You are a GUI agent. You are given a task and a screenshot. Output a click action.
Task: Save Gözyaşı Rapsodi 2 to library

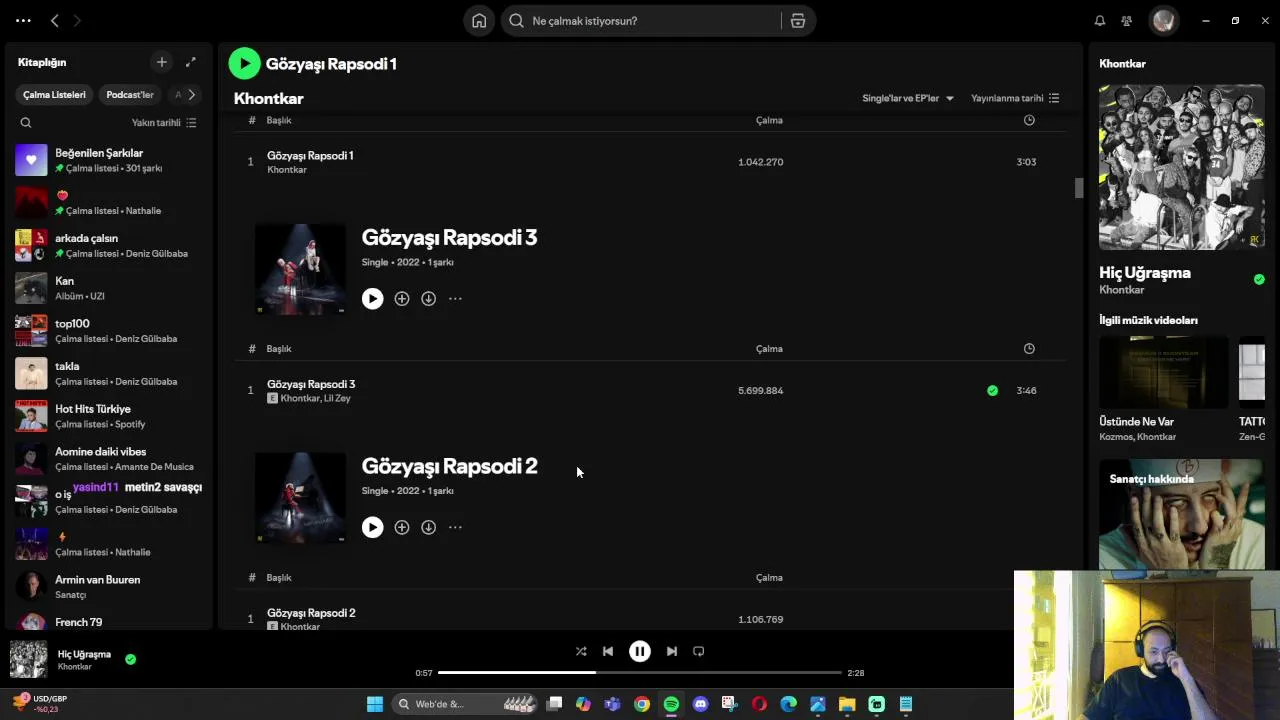(402, 527)
